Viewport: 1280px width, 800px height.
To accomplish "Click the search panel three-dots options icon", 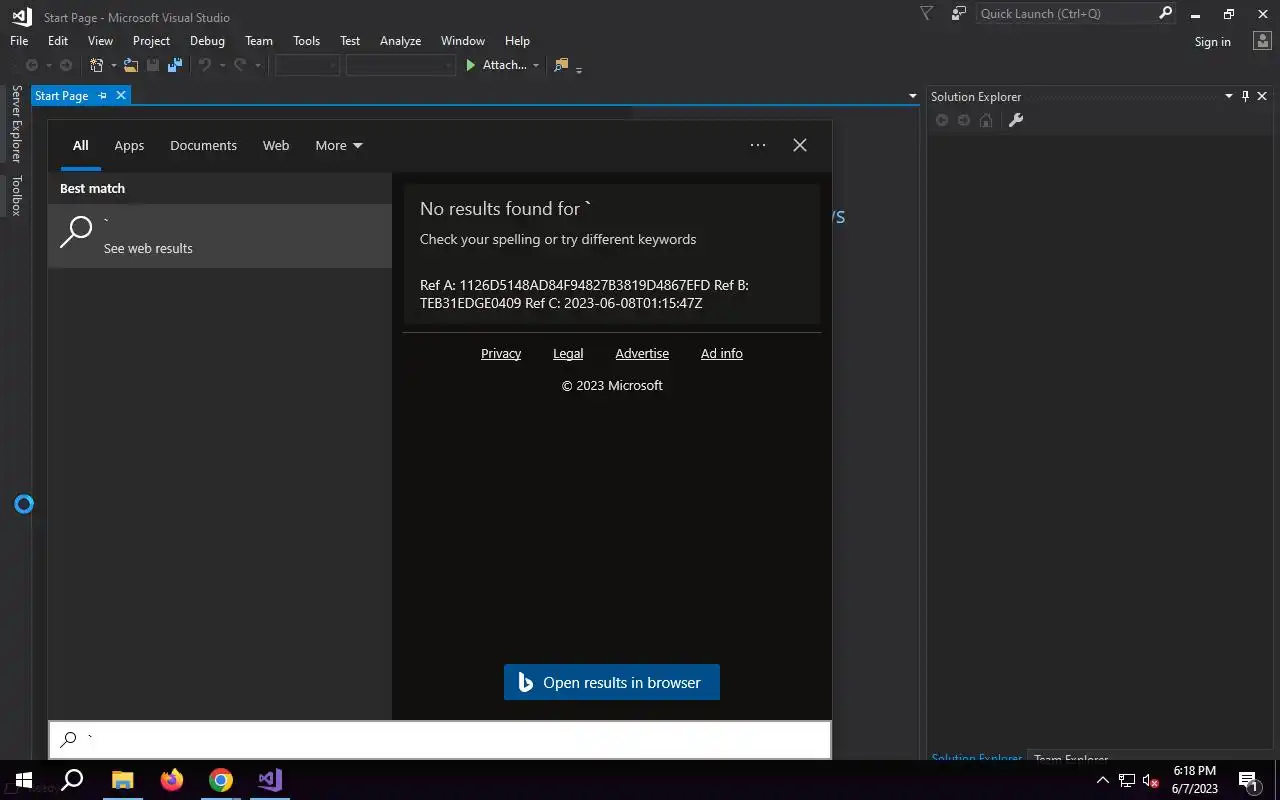I will (758, 145).
